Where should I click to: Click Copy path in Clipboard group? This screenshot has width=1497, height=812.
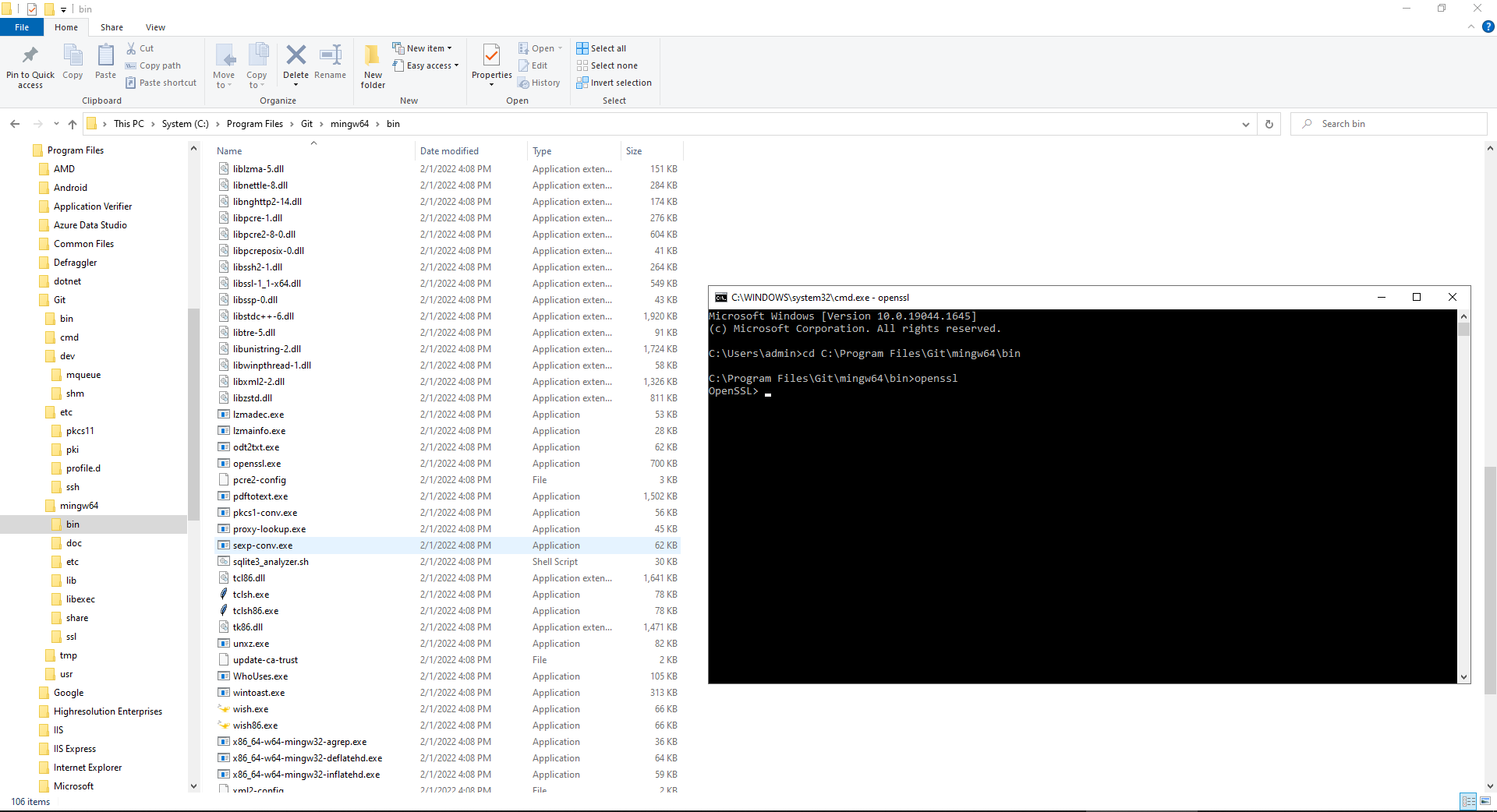point(153,65)
